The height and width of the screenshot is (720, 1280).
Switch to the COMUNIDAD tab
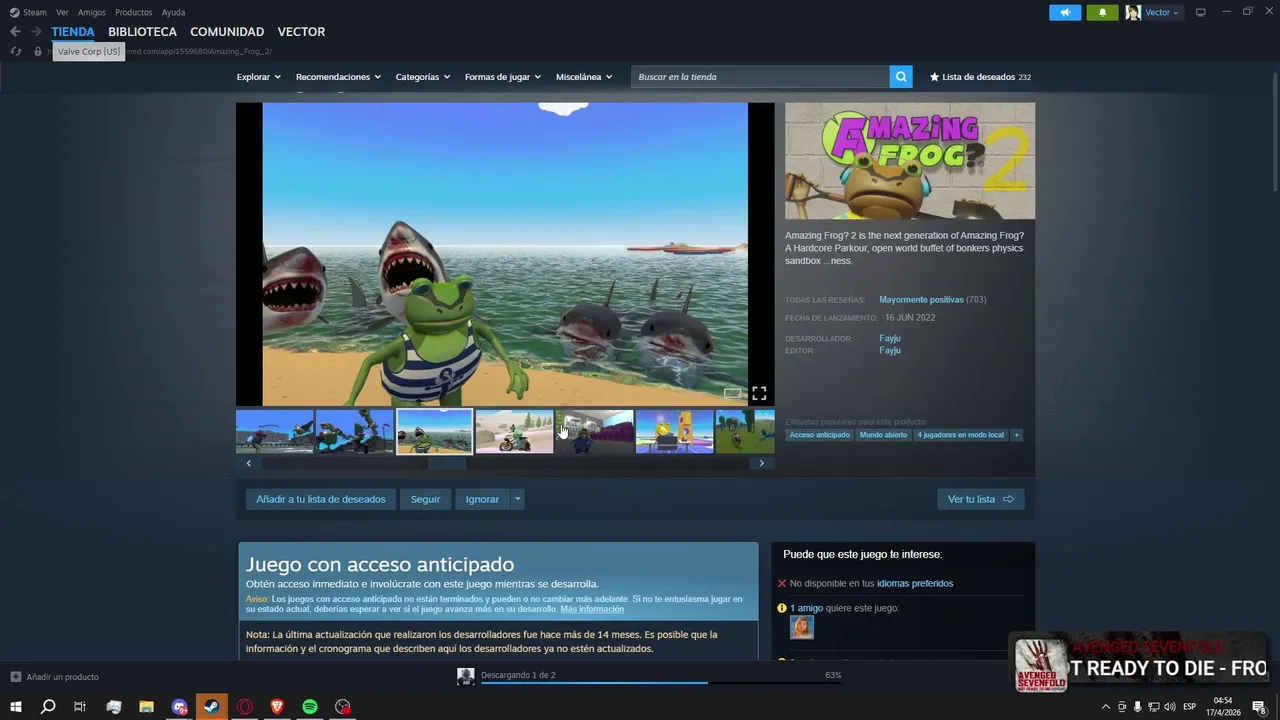point(227,32)
